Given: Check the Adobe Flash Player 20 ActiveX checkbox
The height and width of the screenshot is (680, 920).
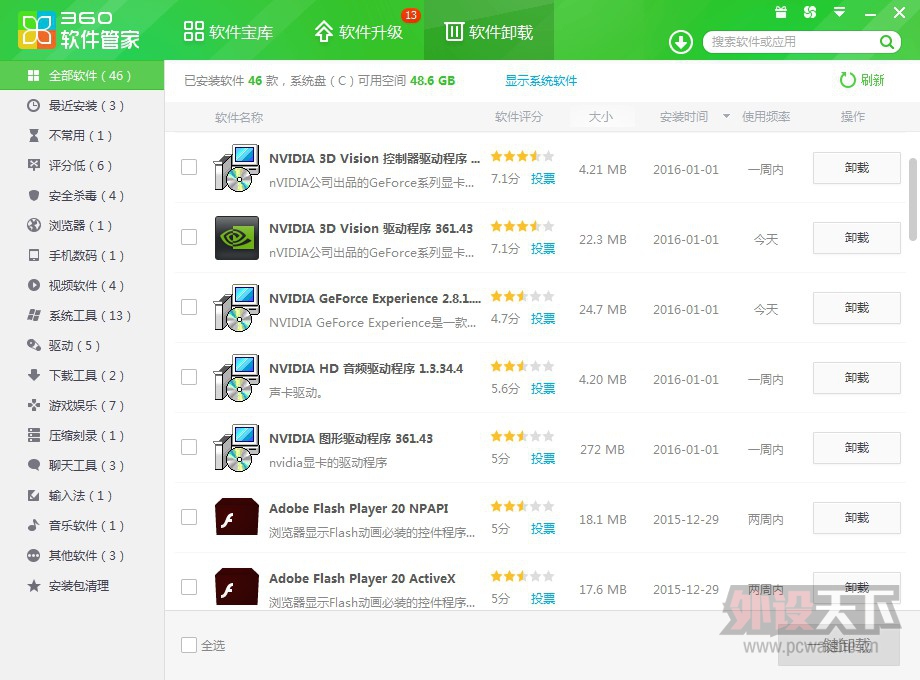Looking at the screenshot, I should click(x=189, y=587).
